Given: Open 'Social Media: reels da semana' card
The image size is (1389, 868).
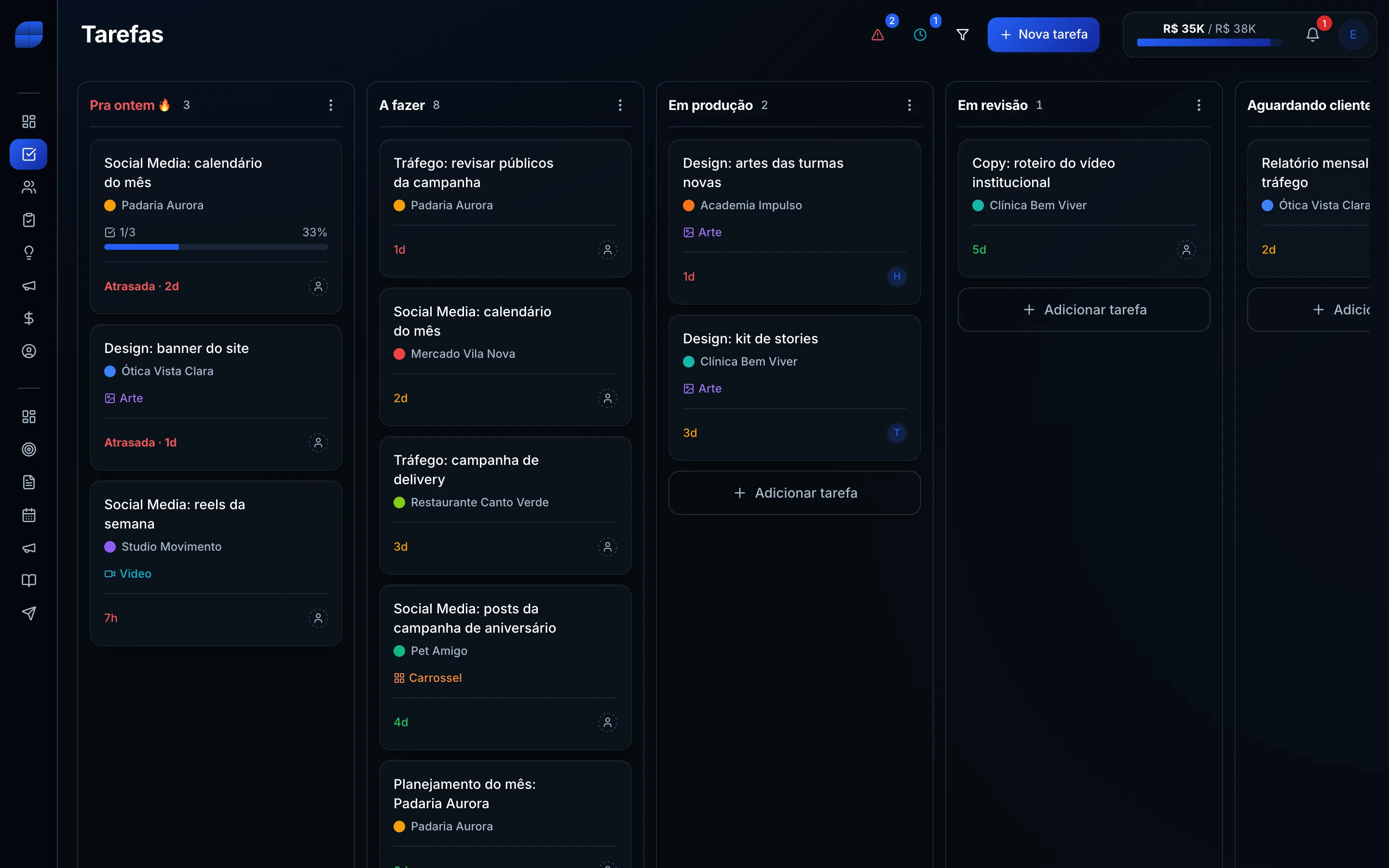Looking at the screenshot, I should pyautogui.click(x=216, y=564).
